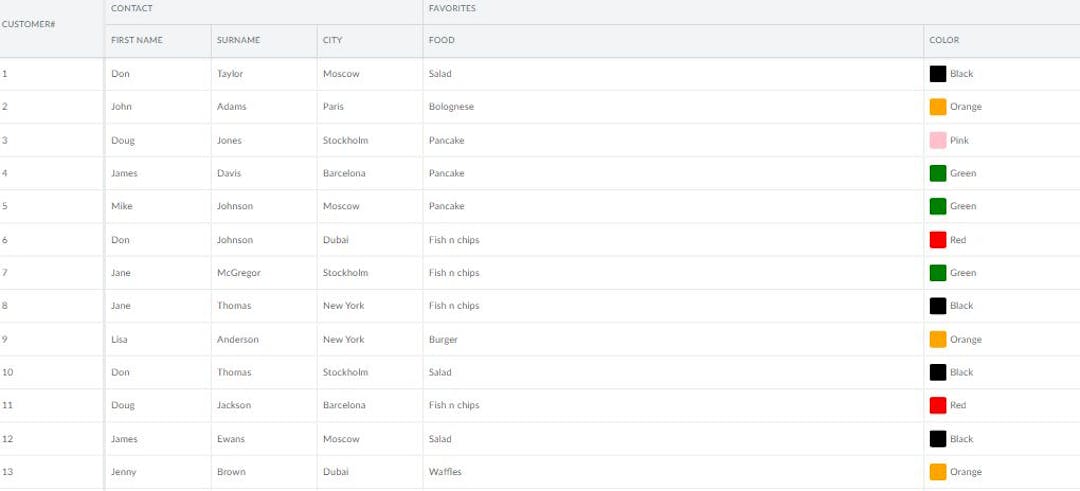Click the surname cell McGregor
Image resolution: width=1080 pixels, height=491 pixels.
(x=238, y=273)
